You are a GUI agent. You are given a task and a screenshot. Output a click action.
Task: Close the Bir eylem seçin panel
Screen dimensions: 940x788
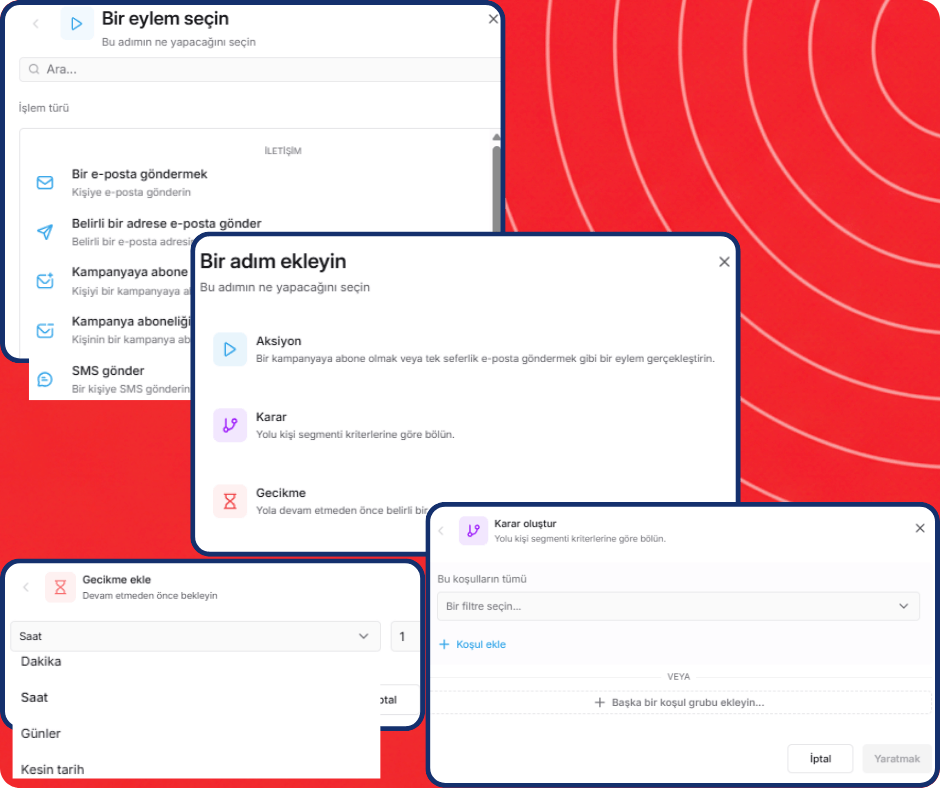click(x=493, y=19)
